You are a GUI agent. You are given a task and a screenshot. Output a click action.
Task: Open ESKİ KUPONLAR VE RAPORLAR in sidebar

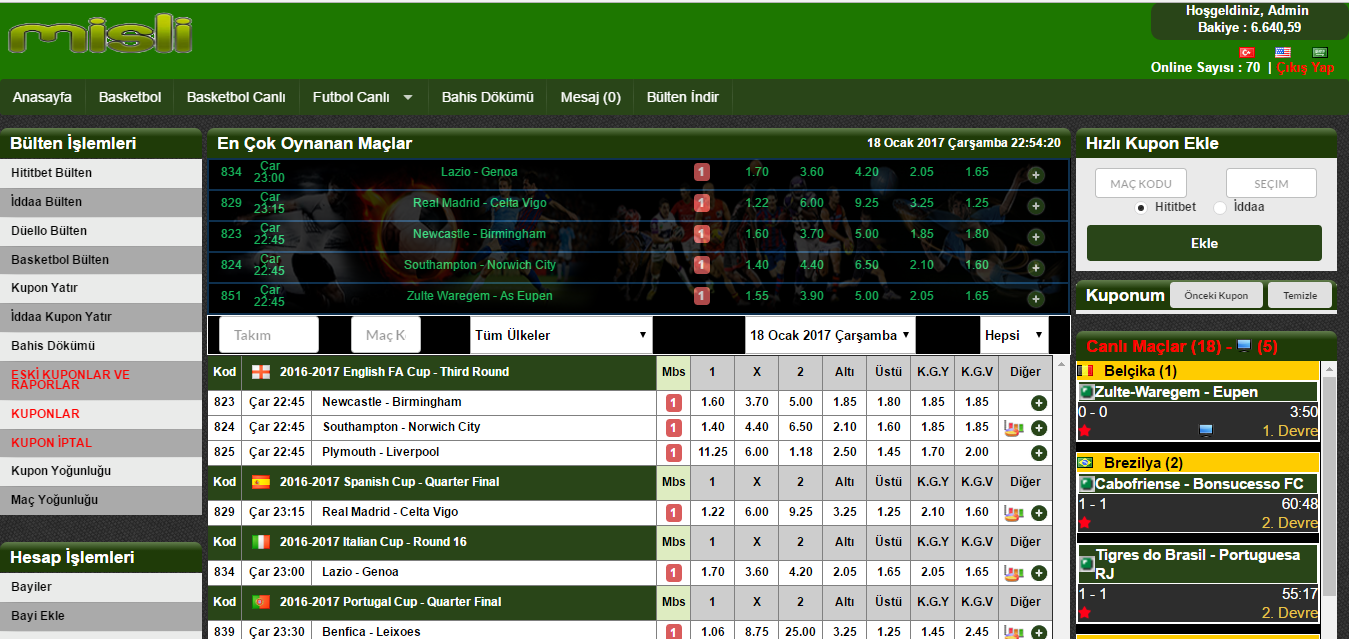pyautogui.click(x=101, y=380)
